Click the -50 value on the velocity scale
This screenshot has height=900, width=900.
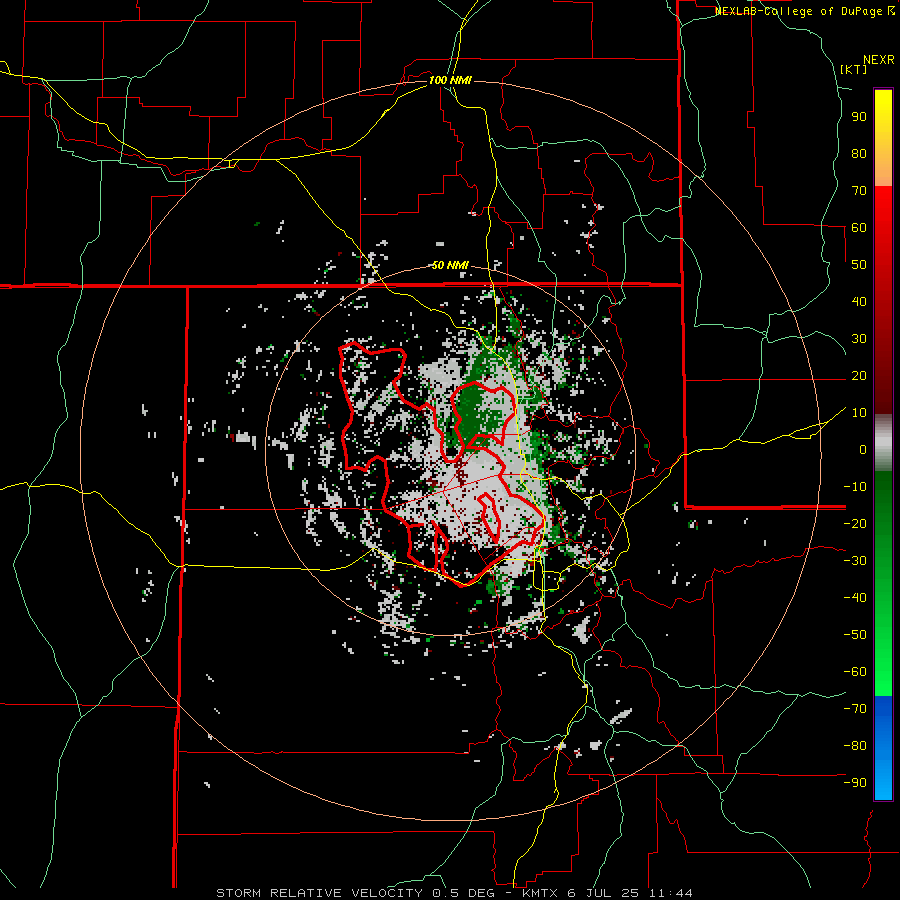point(855,635)
